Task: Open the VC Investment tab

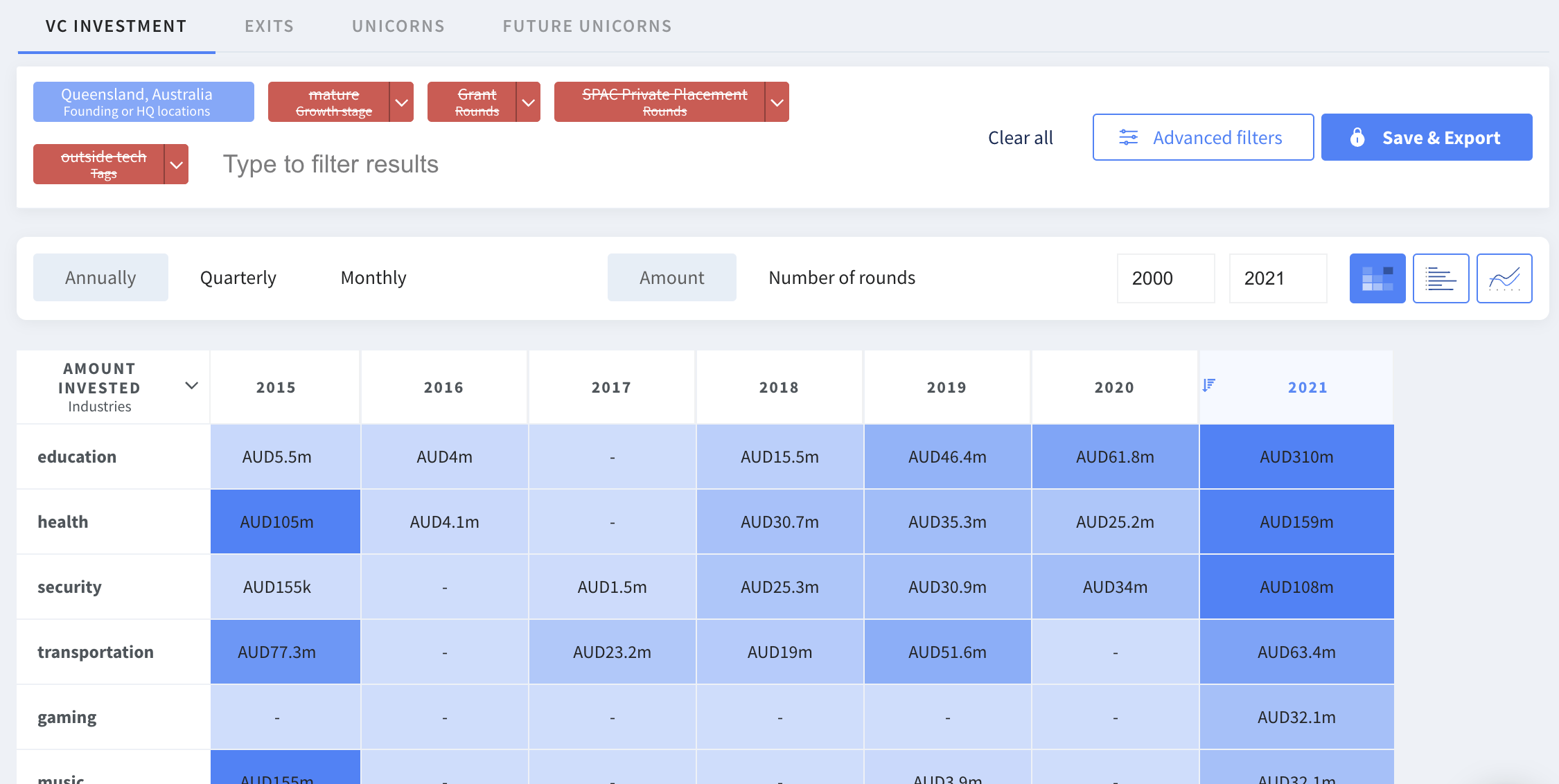Action: 116,26
